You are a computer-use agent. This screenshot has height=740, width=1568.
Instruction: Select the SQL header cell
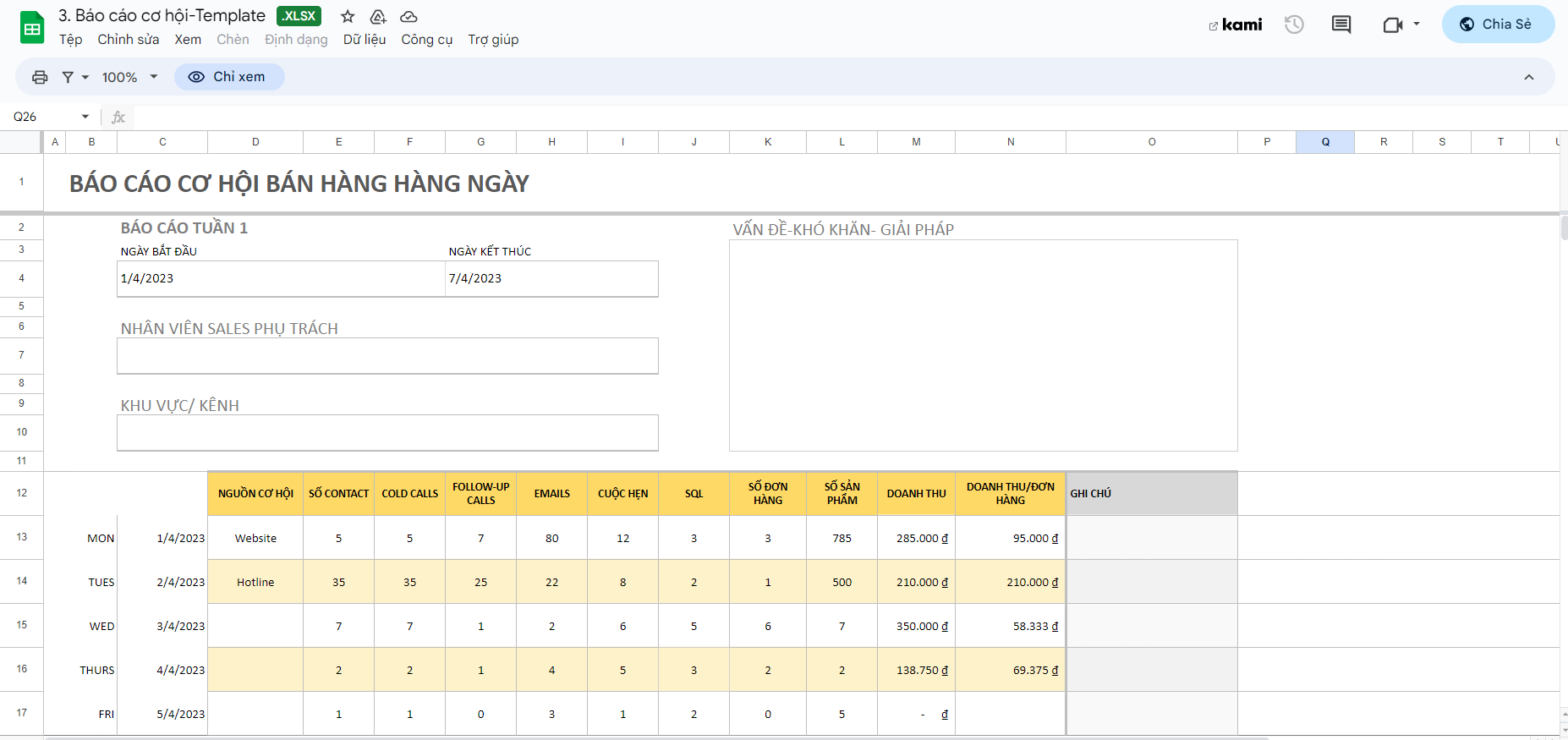pyautogui.click(x=694, y=494)
